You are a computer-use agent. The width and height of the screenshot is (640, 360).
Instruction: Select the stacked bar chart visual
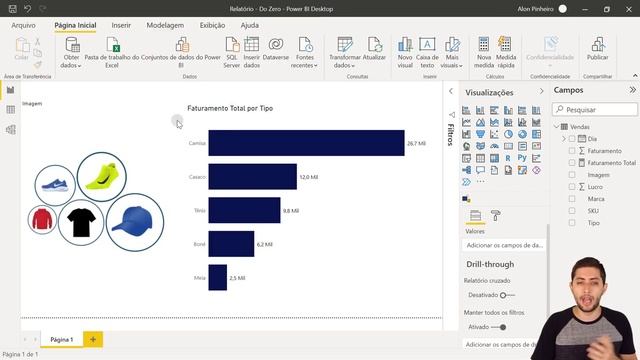(x=466, y=110)
